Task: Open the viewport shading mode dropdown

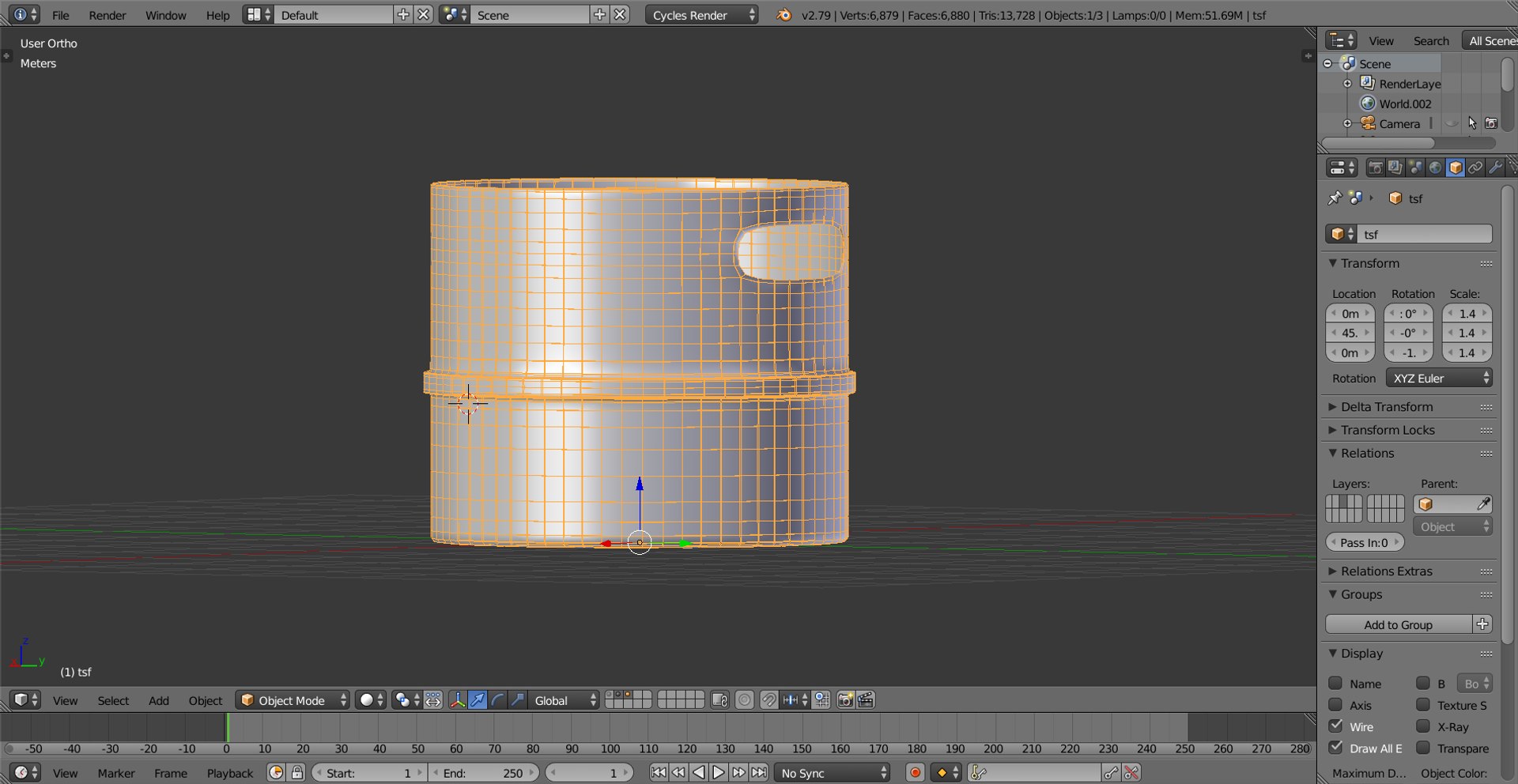Action: click(x=371, y=700)
